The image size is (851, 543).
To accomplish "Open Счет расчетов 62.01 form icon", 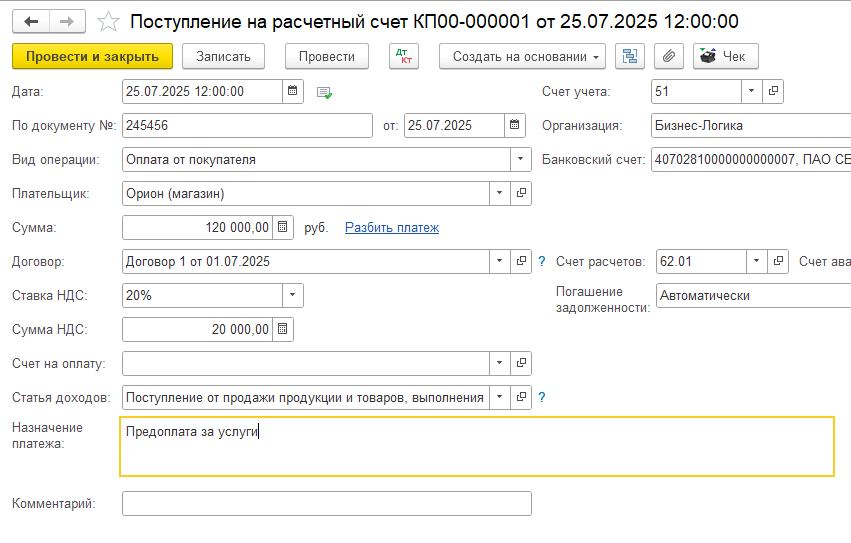I will coord(778,262).
